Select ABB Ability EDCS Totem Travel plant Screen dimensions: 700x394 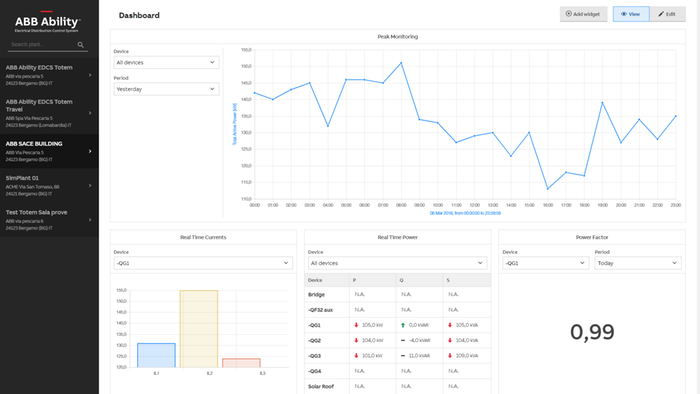click(x=49, y=113)
